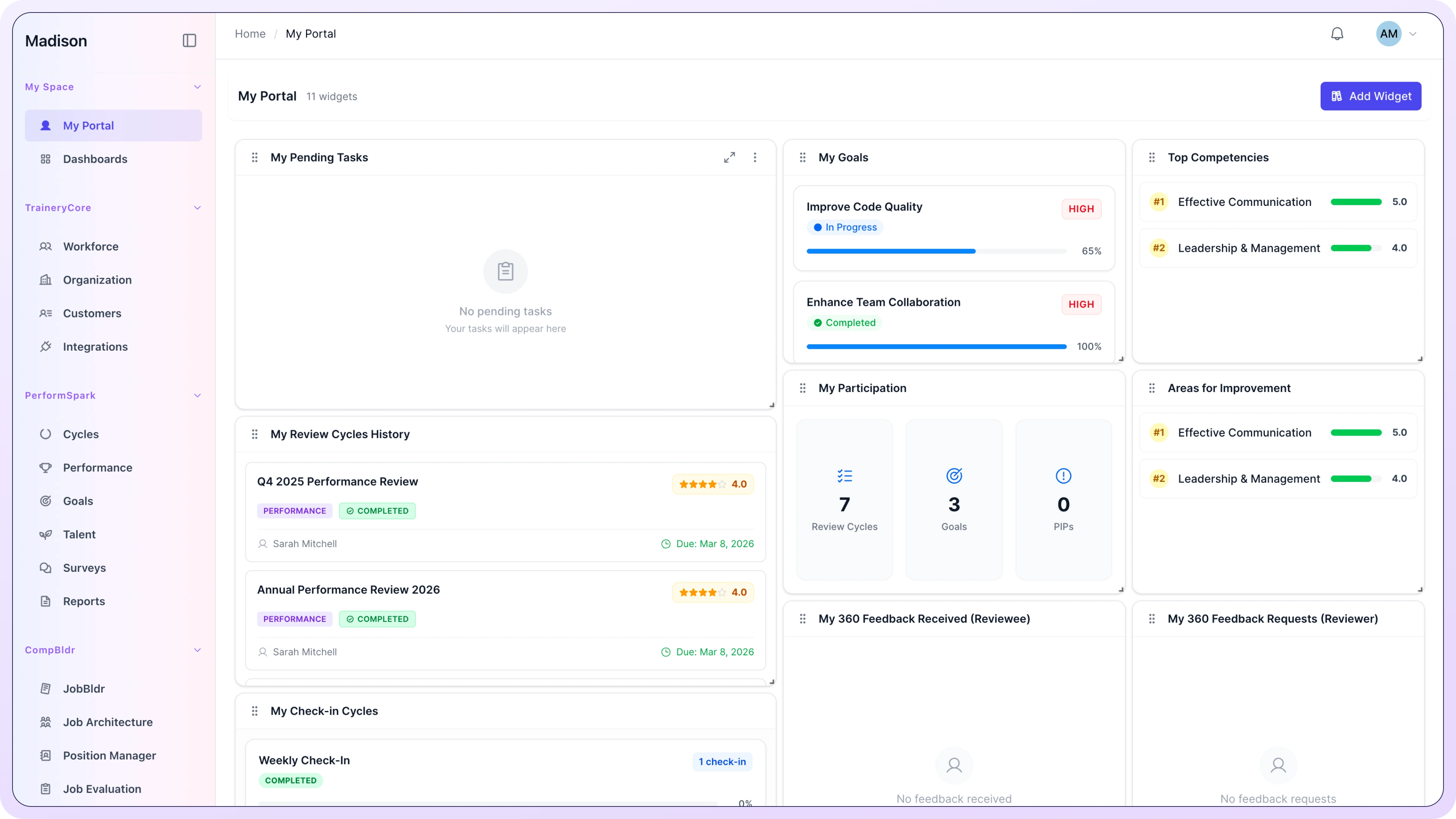Open the Q4 2025 Performance Review card
This screenshot has width=1456, height=819.
[x=337, y=482]
